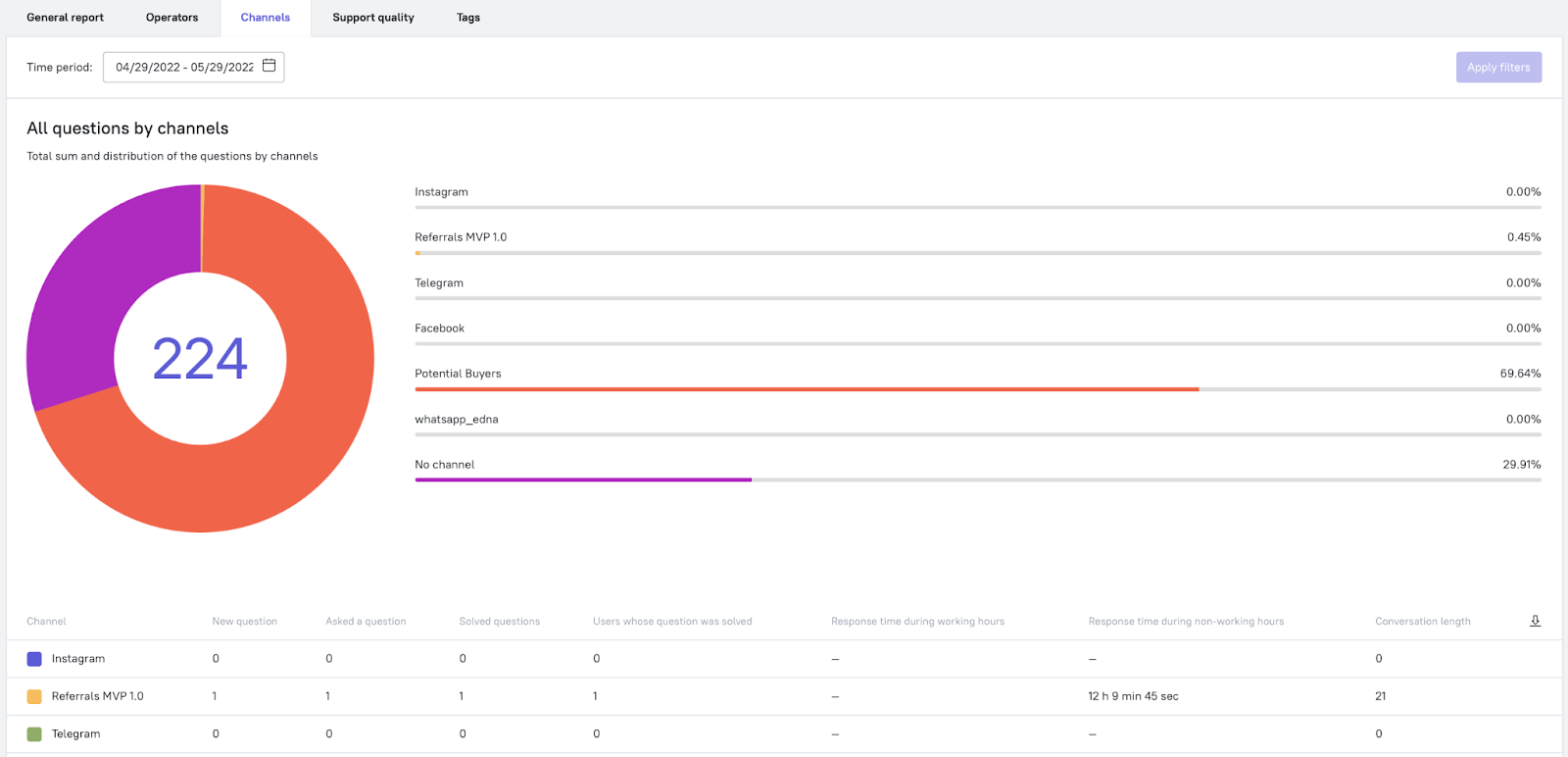Image resolution: width=1568 pixels, height=757 pixels.
Task: Click Response time during working hours header
Action: point(917,622)
